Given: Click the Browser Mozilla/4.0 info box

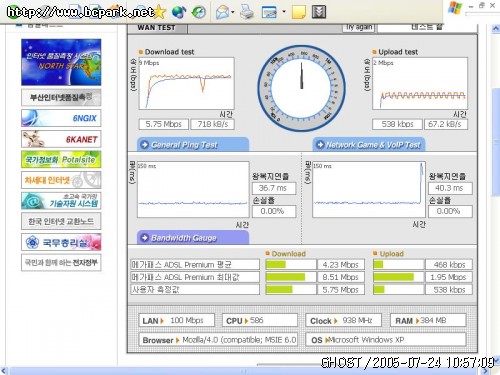Looking at the screenshot, I should click(x=218, y=340).
